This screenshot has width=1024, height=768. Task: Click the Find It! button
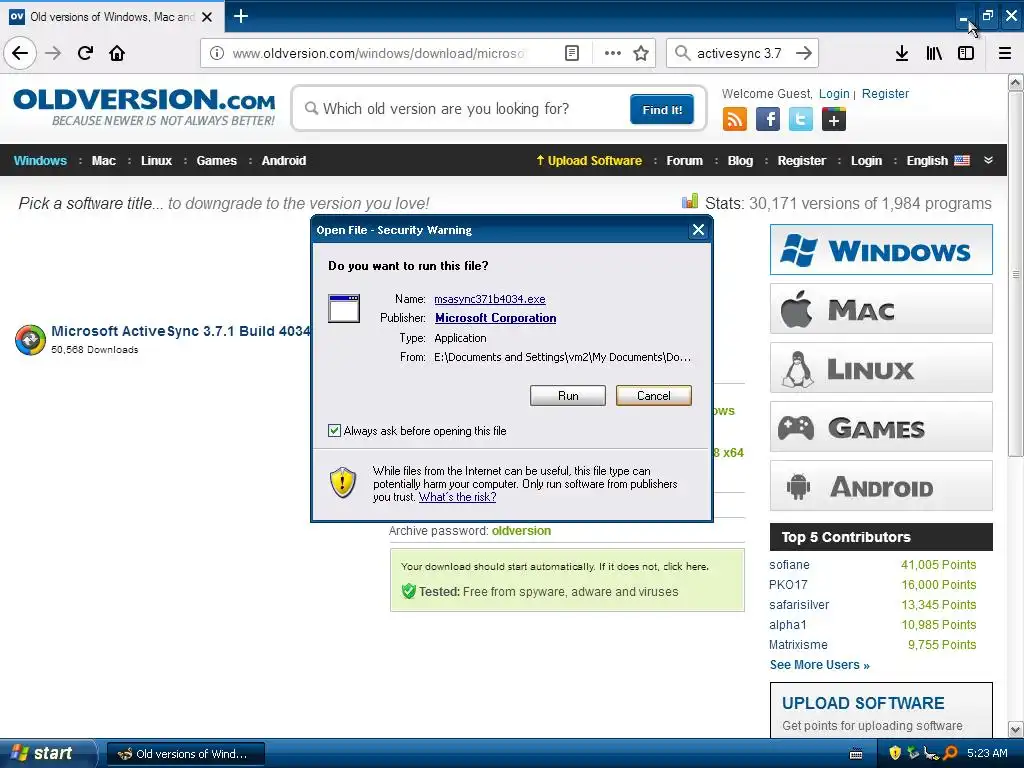pos(662,110)
